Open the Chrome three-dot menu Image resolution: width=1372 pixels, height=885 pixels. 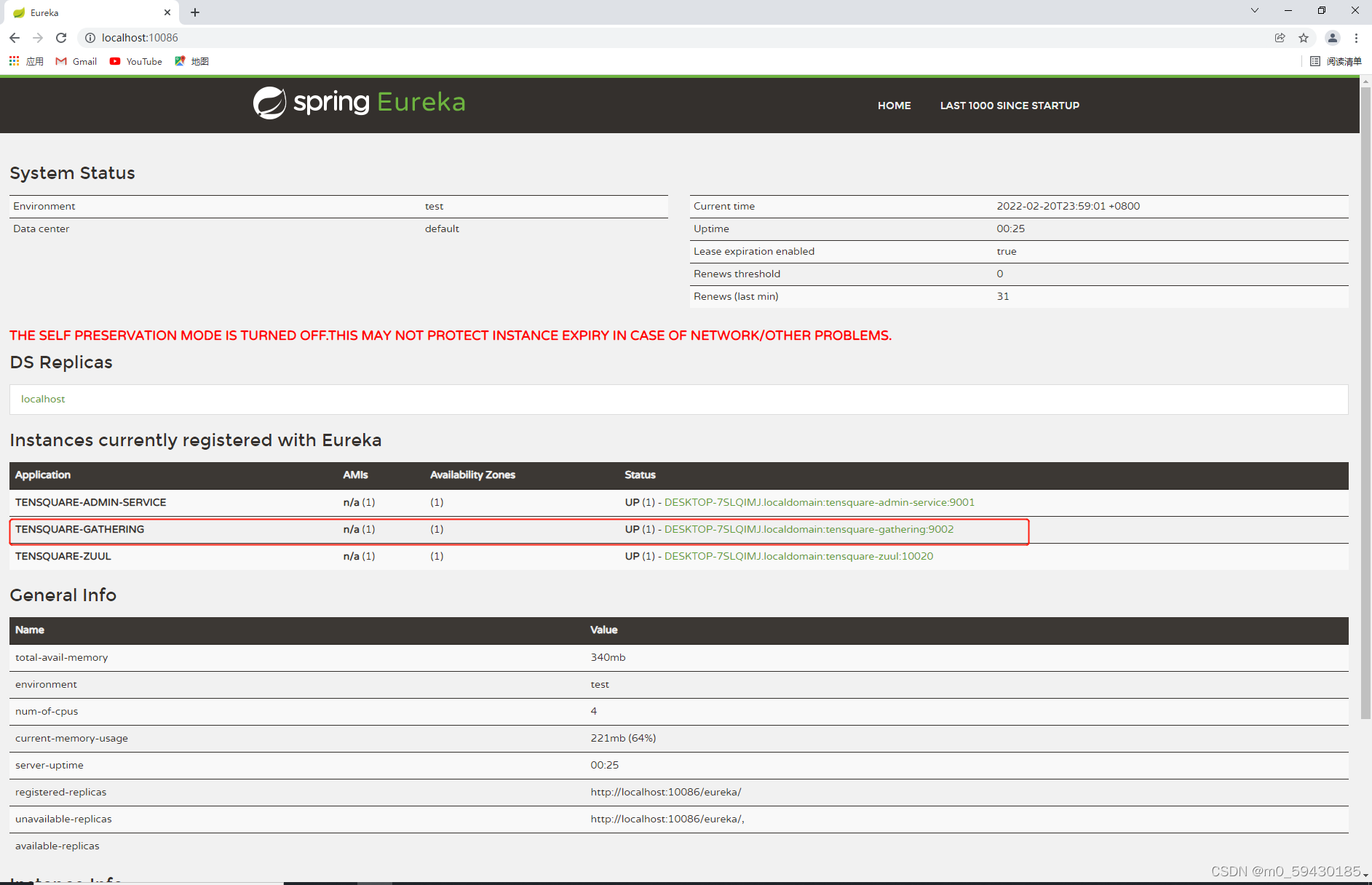(1356, 38)
